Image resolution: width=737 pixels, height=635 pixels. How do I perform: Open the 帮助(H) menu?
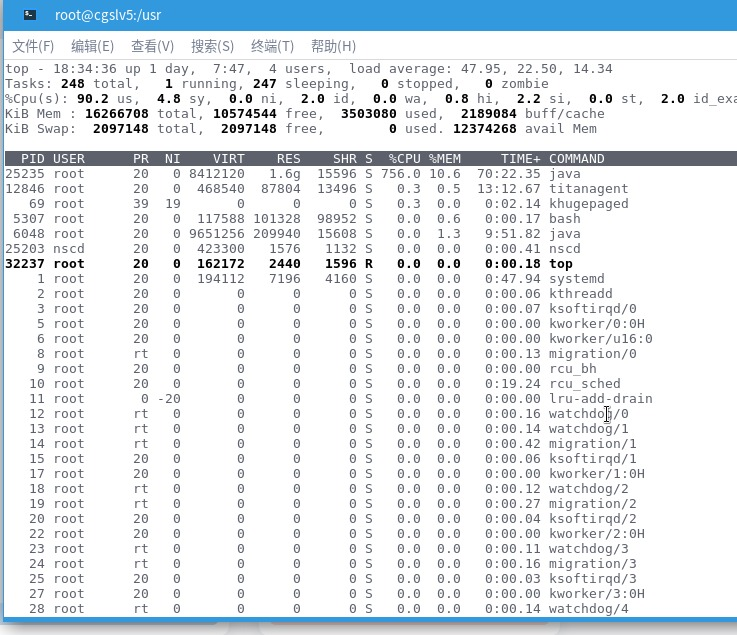[x=333, y=46]
